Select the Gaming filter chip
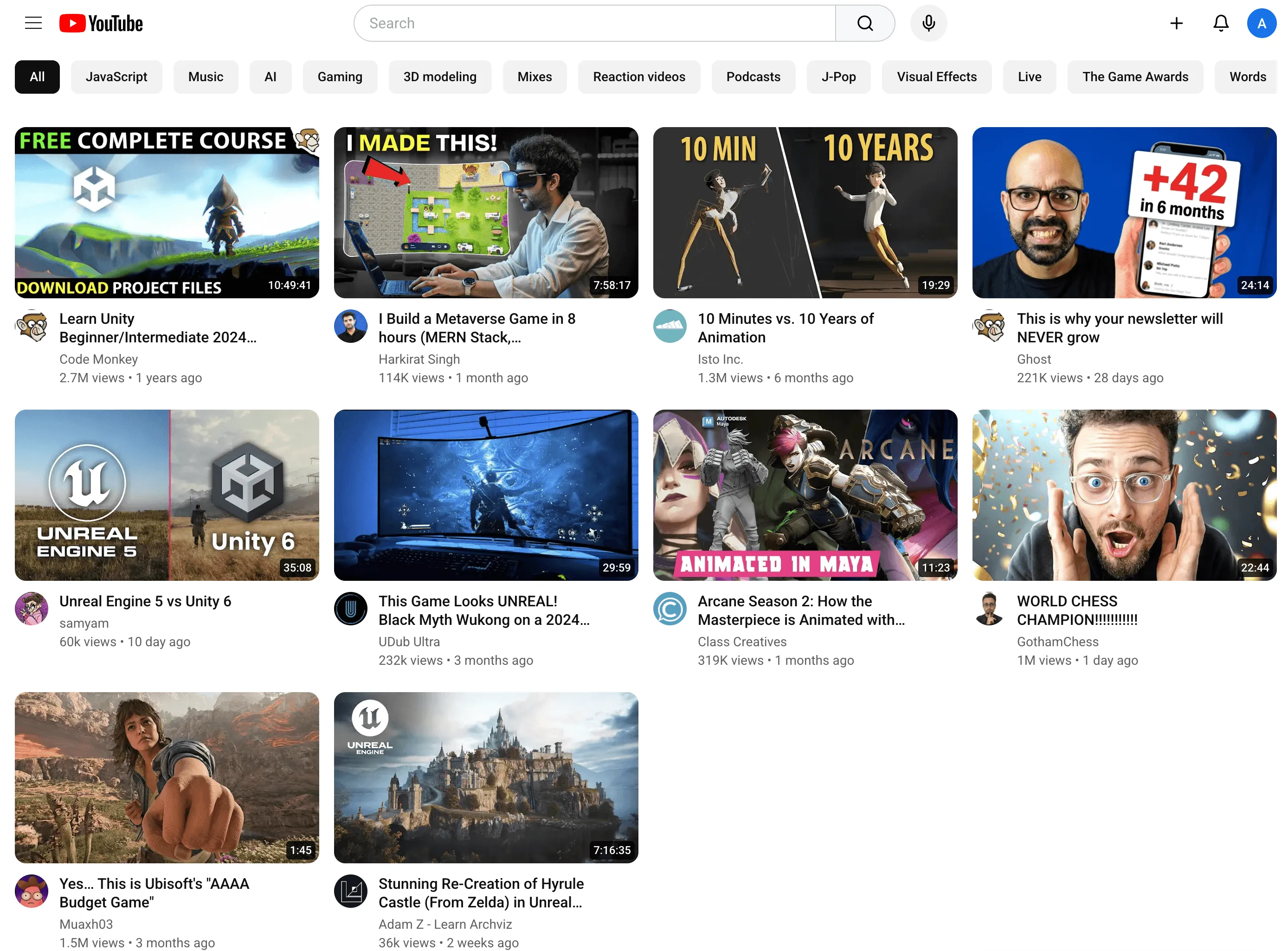Screen dimensions: 1288x951 340,77
